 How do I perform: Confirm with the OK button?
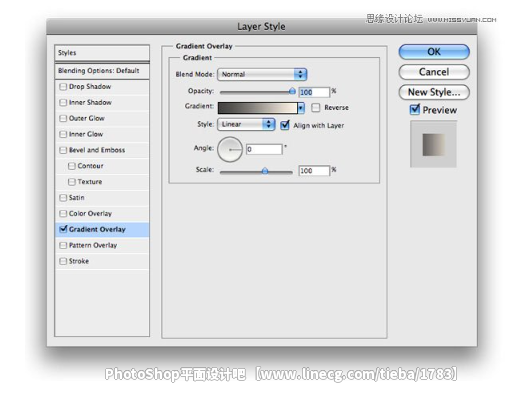[x=434, y=52]
